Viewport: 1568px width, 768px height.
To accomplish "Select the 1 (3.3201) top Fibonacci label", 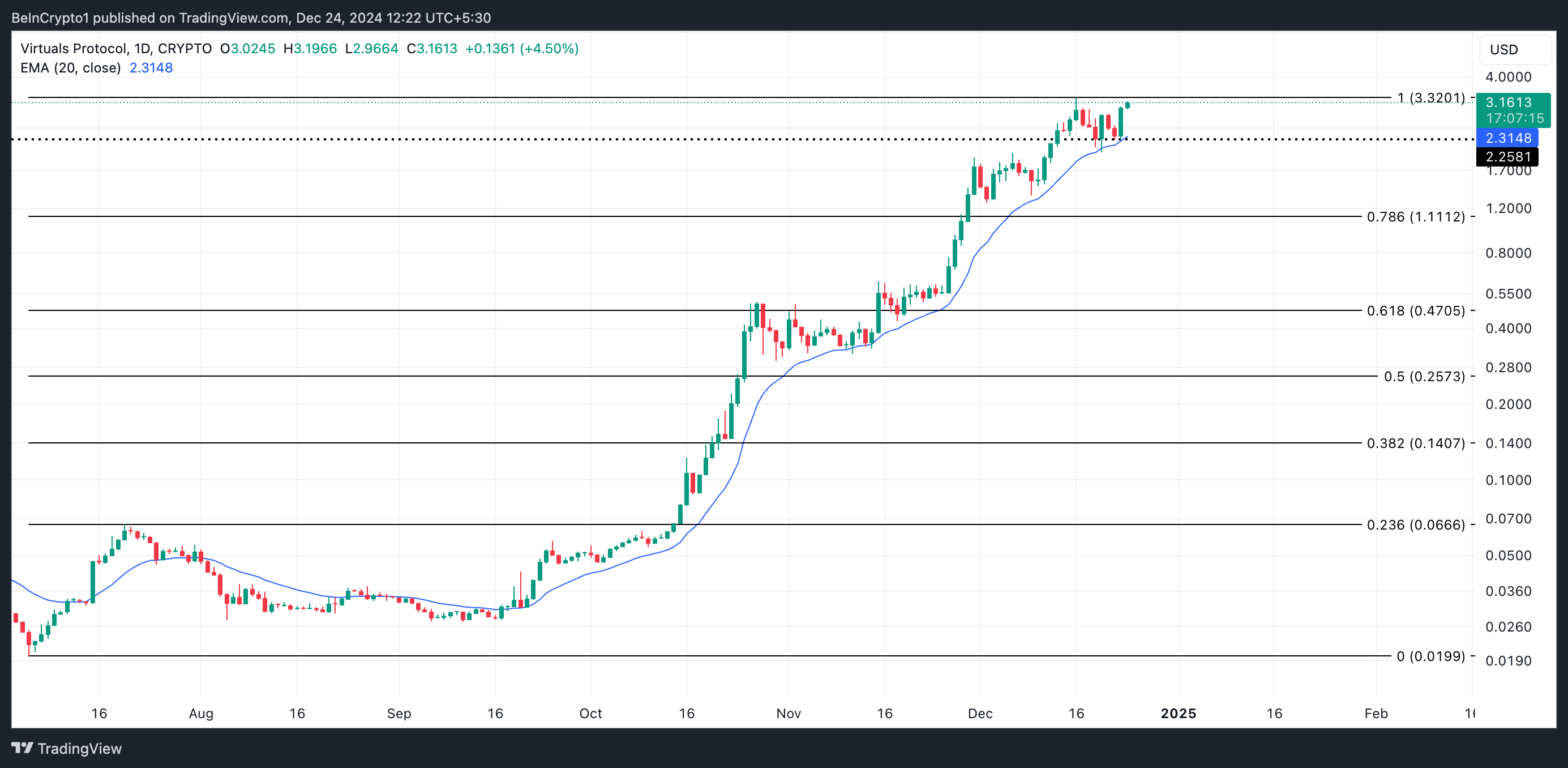I will (1430, 98).
